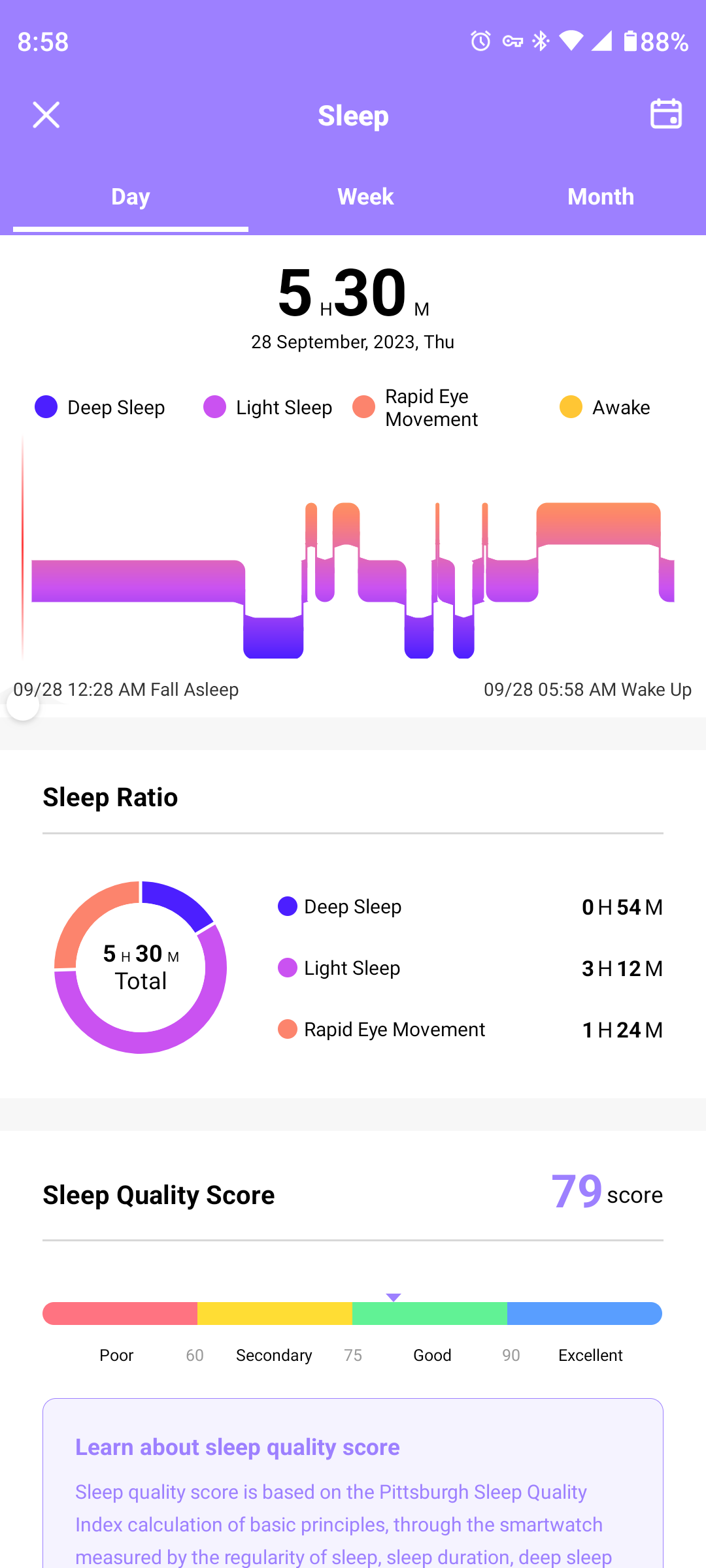Tap the long REM block in sleep chart

click(598, 524)
